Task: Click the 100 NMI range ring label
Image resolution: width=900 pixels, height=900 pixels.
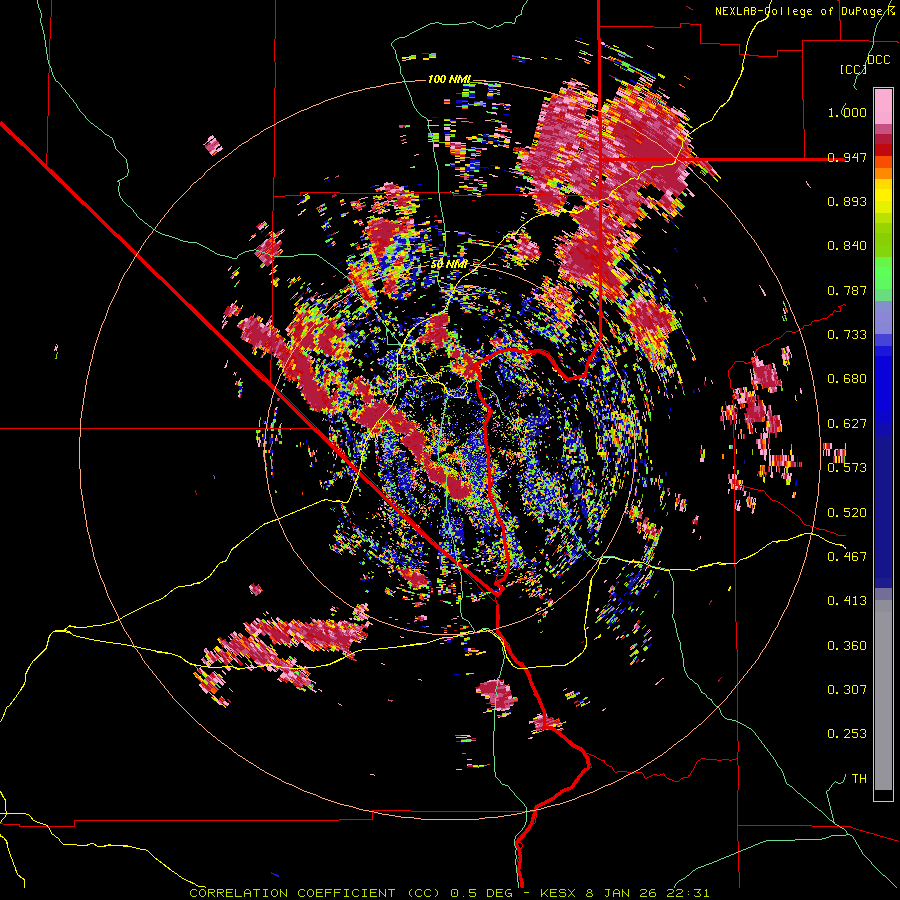Action: 449,79
